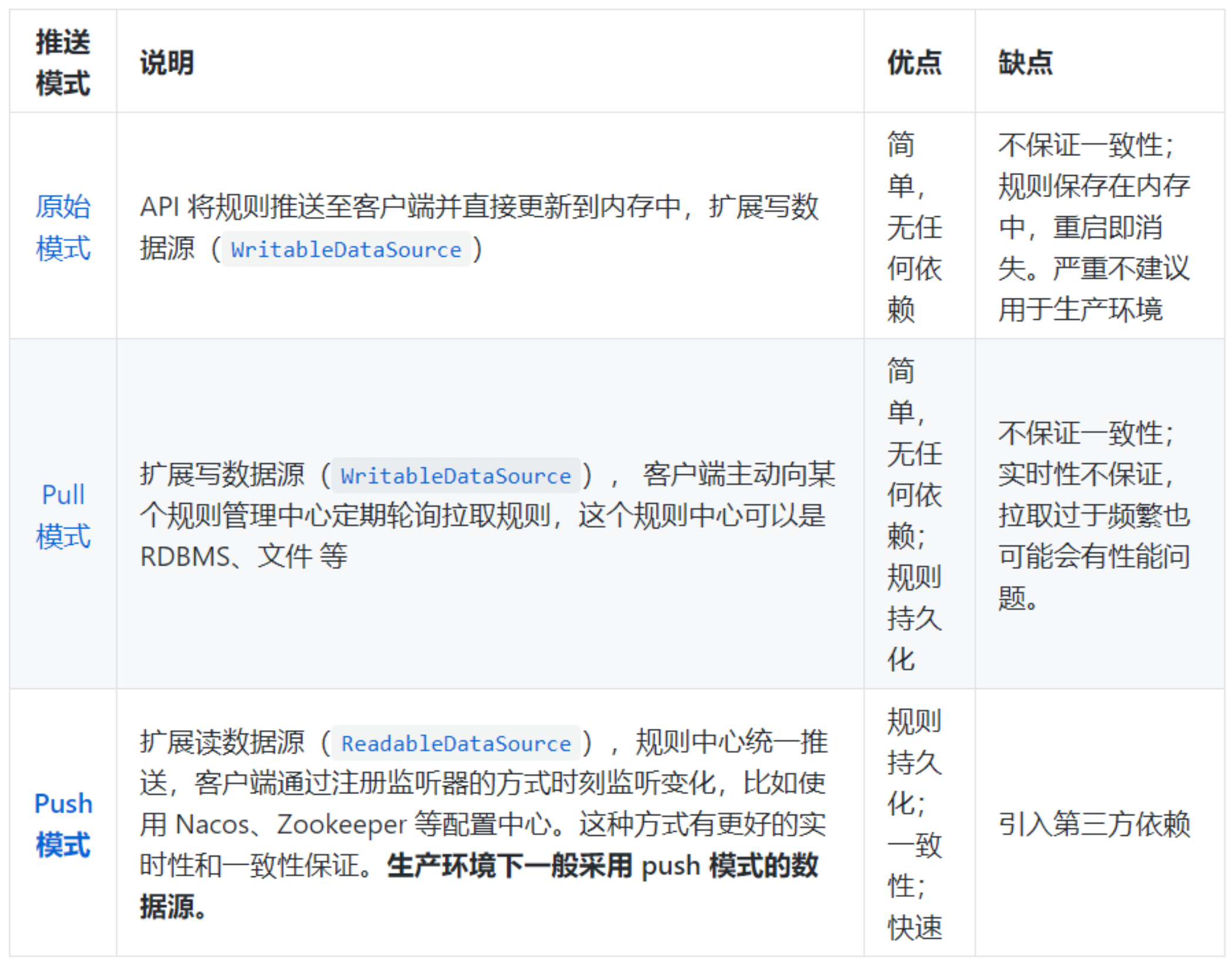This screenshot has width=1232, height=964.
Task: Click Pull 模式 disadvantage about 实时性
Action: click(1085, 474)
